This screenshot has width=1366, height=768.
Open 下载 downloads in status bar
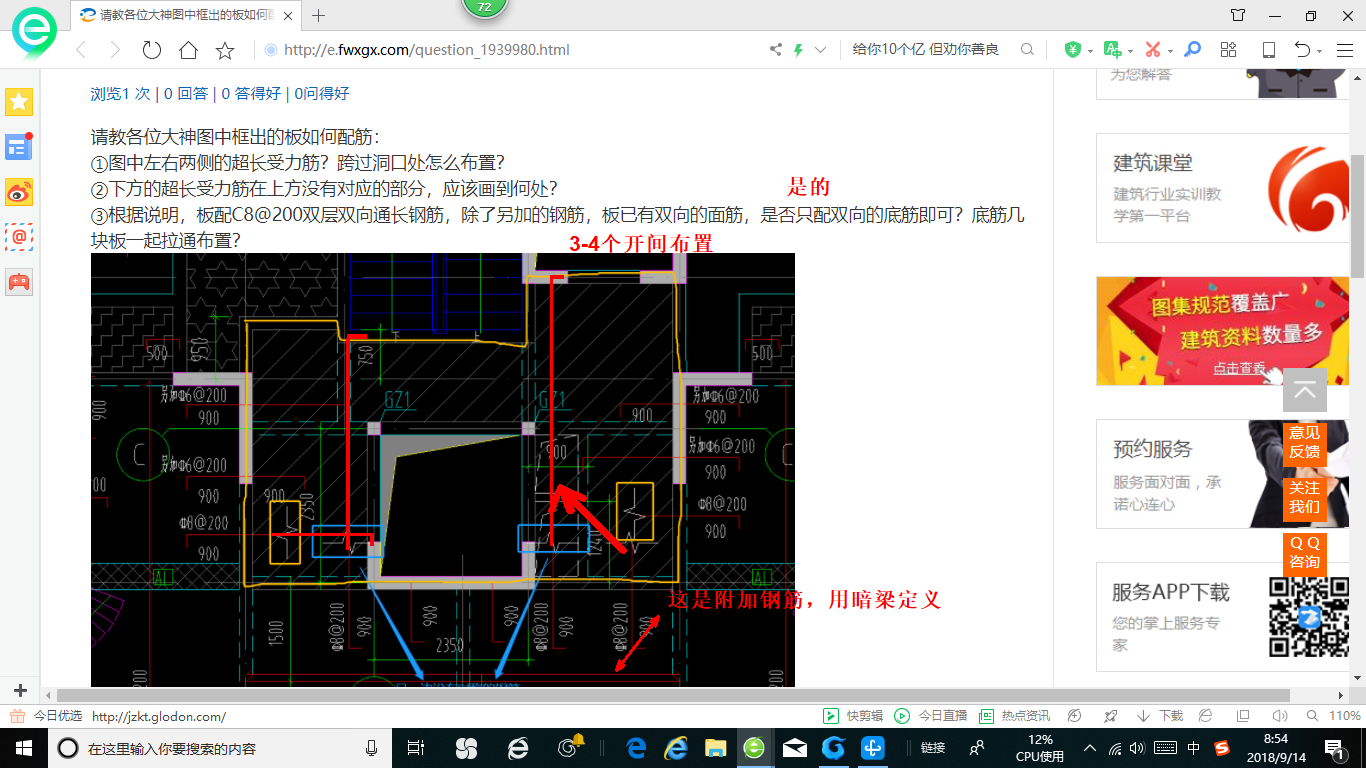click(x=1160, y=716)
